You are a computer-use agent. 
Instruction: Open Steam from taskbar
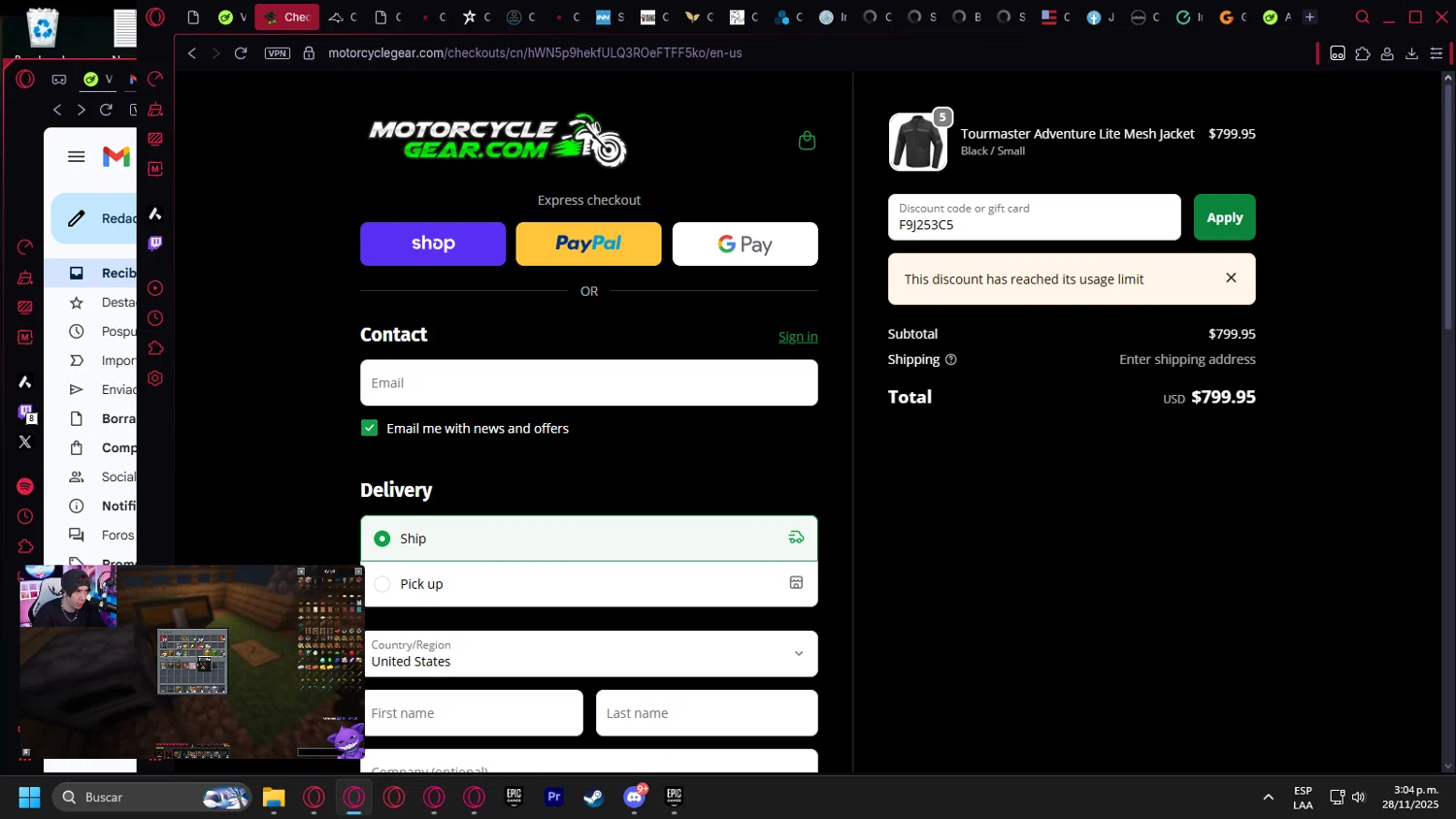[x=593, y=798]
